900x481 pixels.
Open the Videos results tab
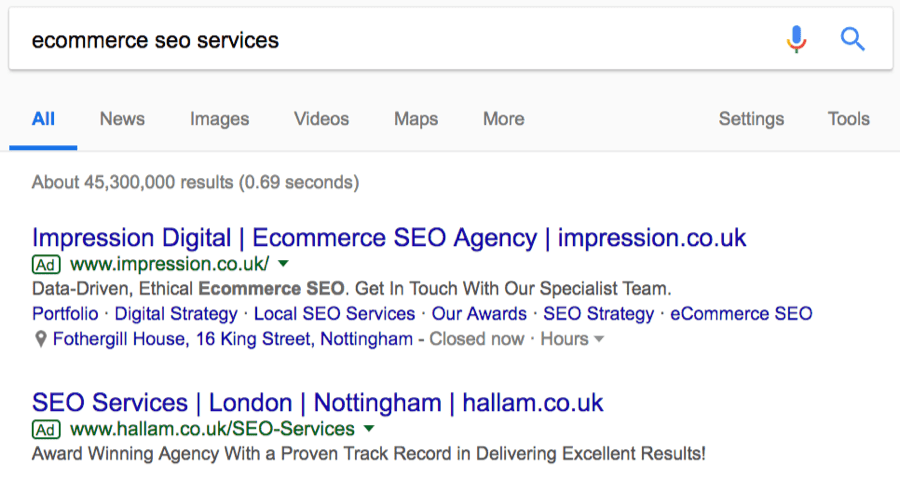point(321,119)
